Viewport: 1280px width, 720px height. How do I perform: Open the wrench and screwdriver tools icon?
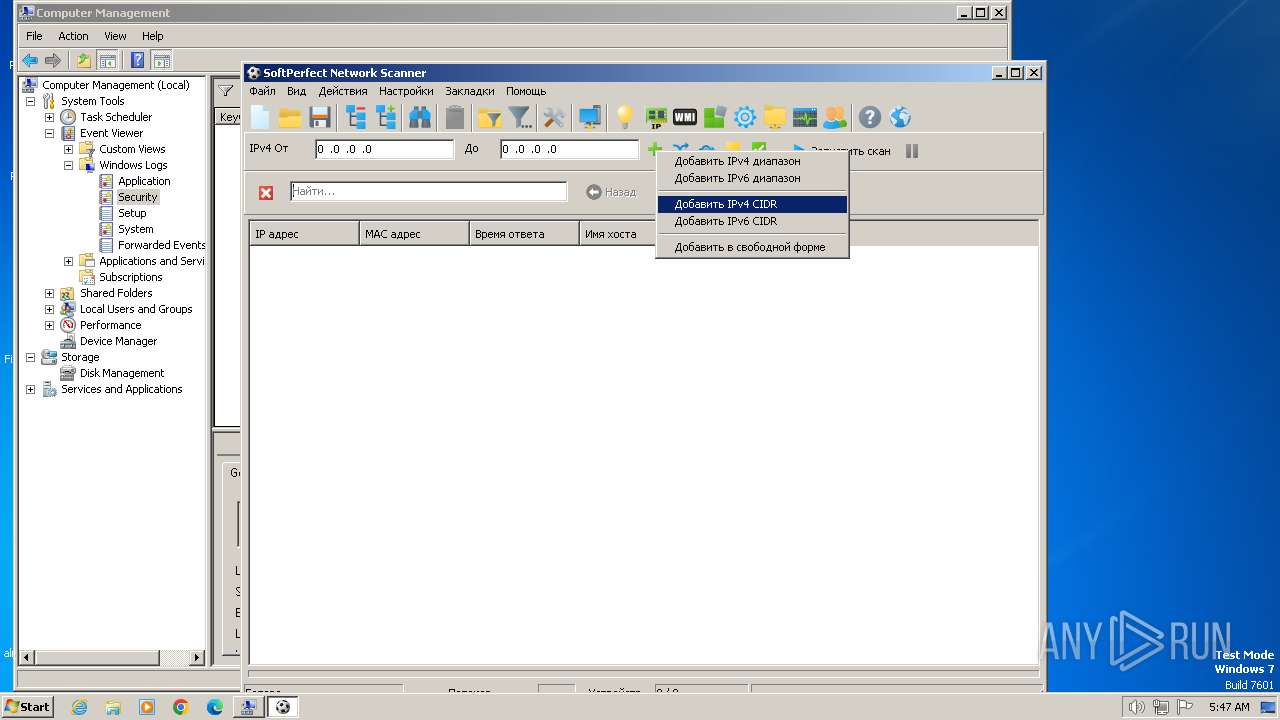coord(554,118)
